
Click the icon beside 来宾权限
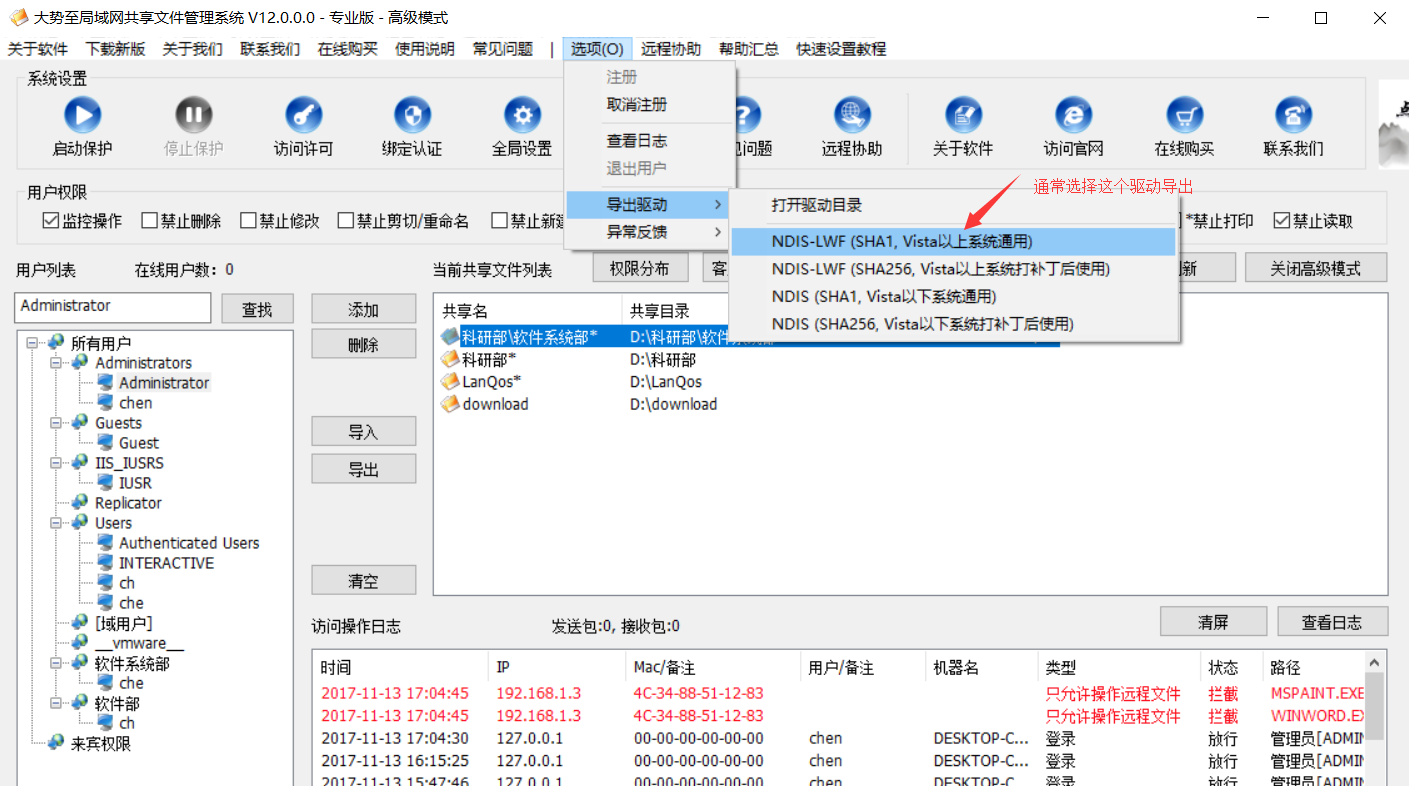[57, 743]
